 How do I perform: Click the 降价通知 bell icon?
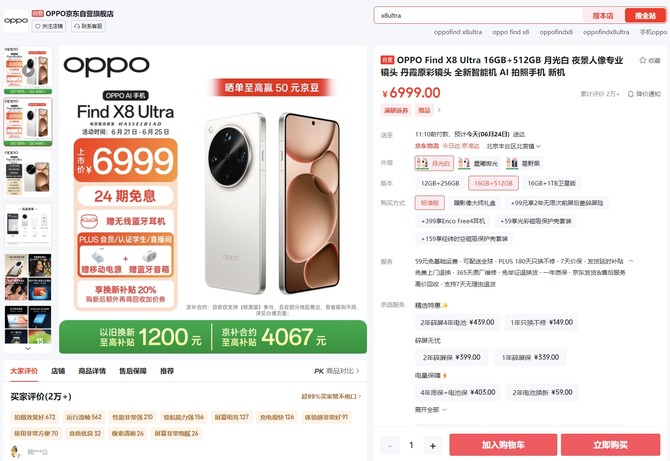click(630, 94)
